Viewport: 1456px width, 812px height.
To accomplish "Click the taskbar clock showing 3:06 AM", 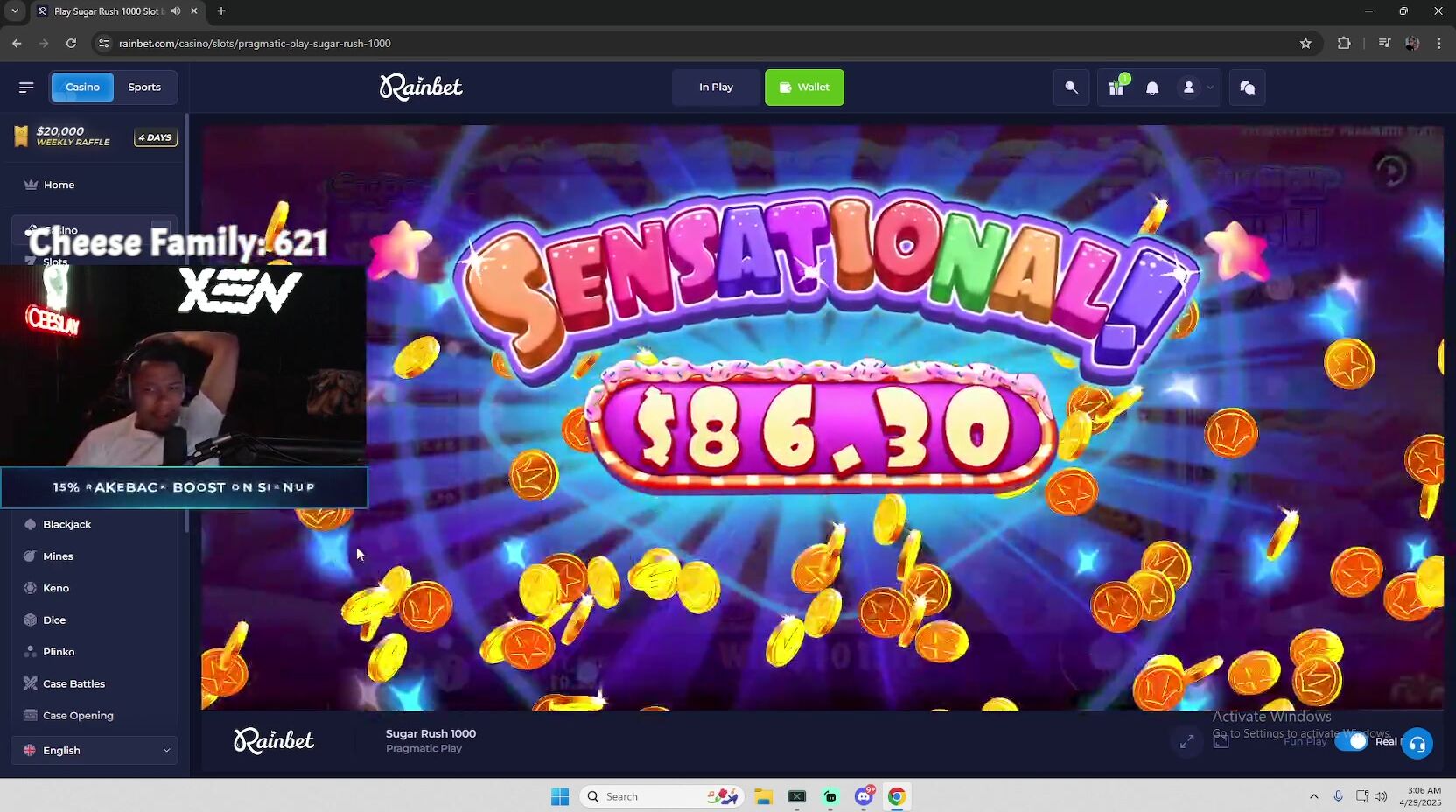I will pos(1419,796).
